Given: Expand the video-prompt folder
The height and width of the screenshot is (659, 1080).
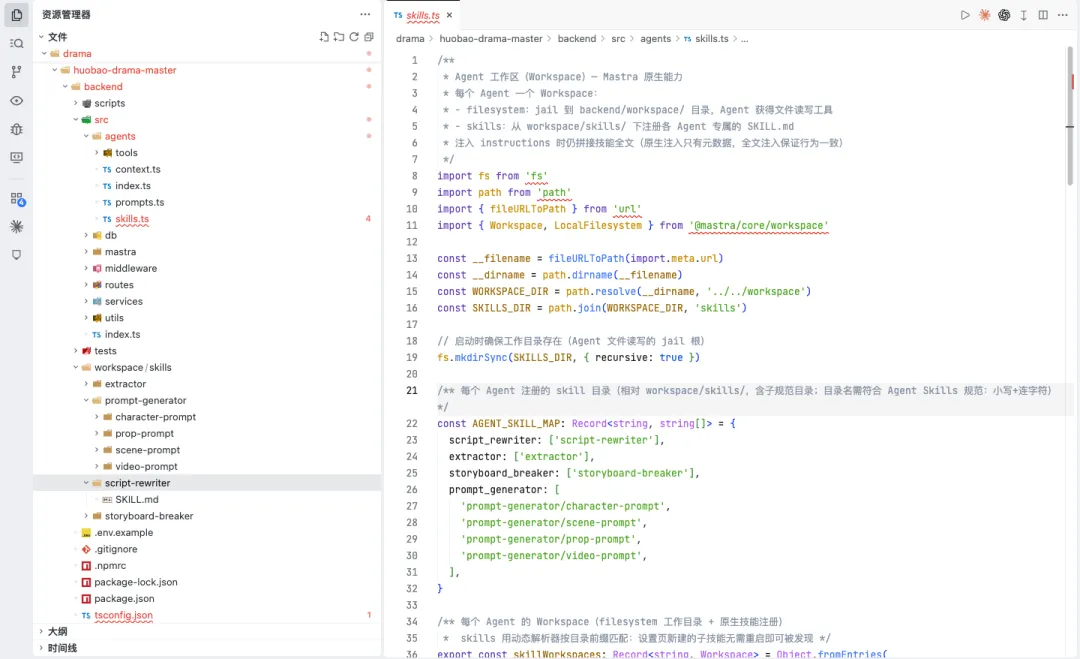Looking at the screenshot, I should pos(96,466).
